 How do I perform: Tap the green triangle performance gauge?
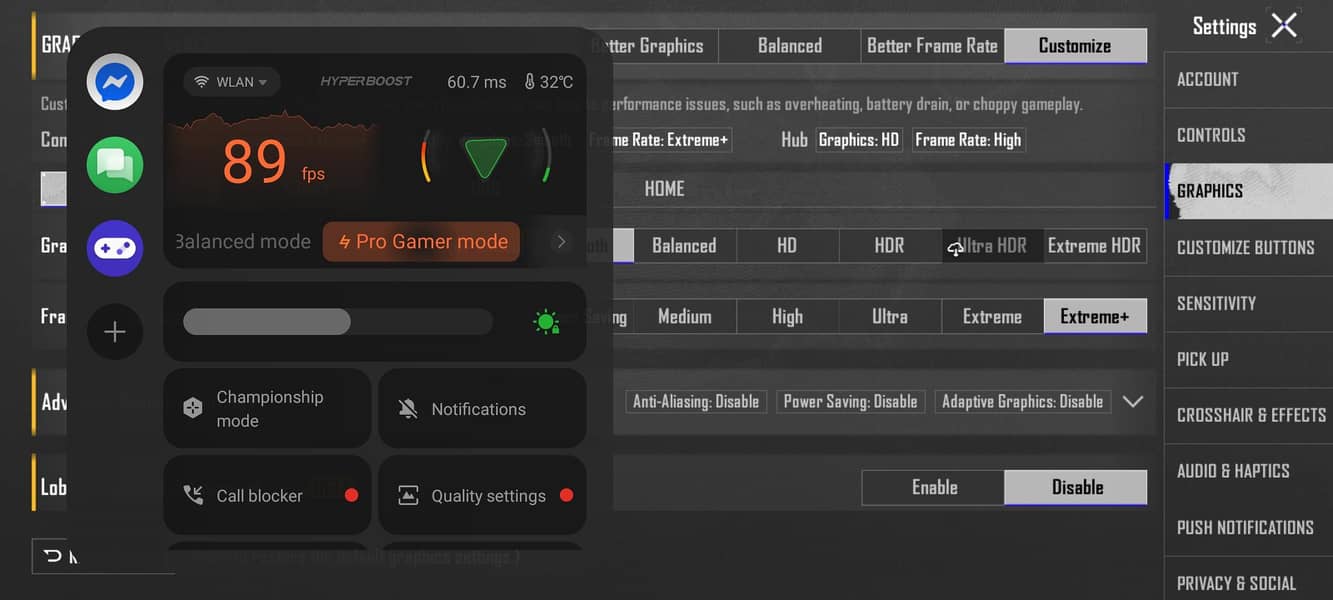tap(486, 157)
